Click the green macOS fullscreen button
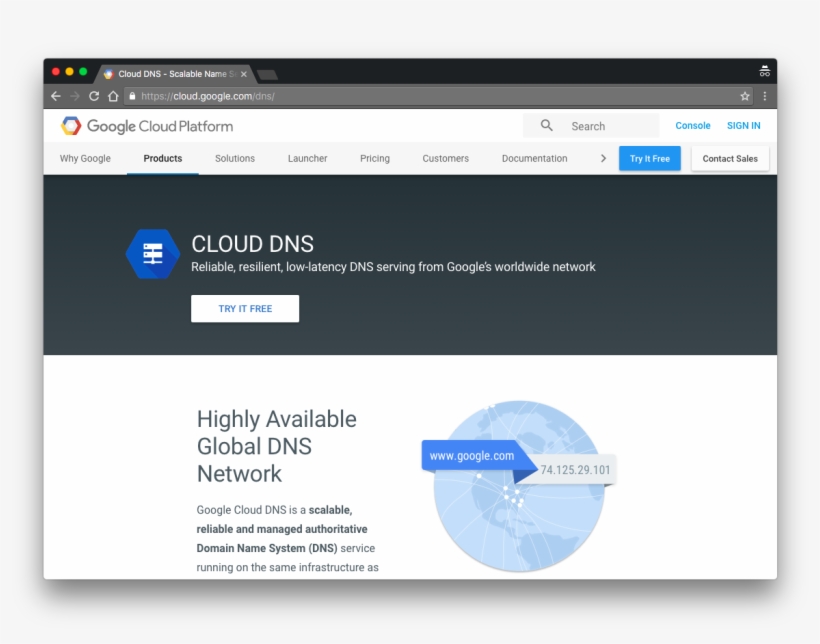Screen dimensions: 820x644 (x=83, y=72)
